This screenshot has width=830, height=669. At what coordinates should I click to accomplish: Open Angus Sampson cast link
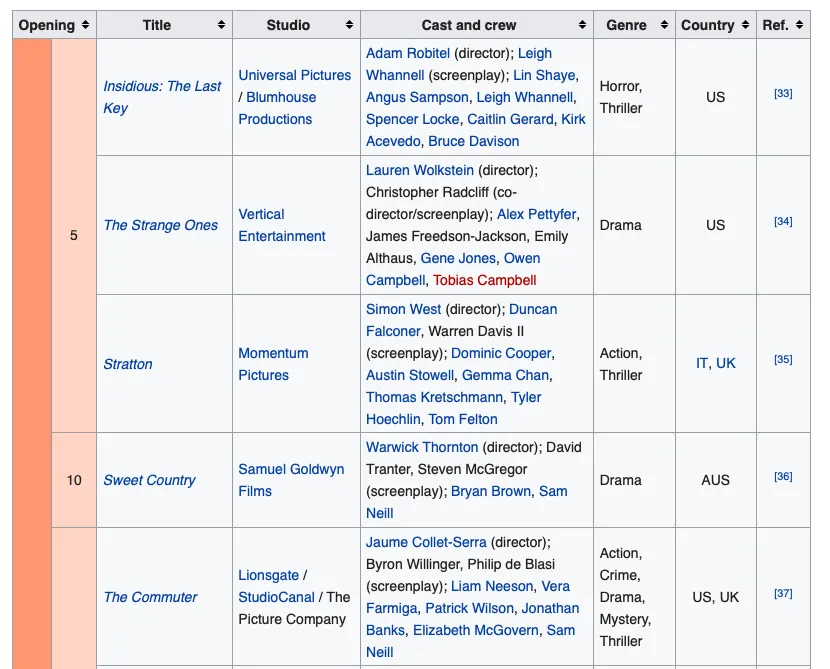click(x=417, y=97)
